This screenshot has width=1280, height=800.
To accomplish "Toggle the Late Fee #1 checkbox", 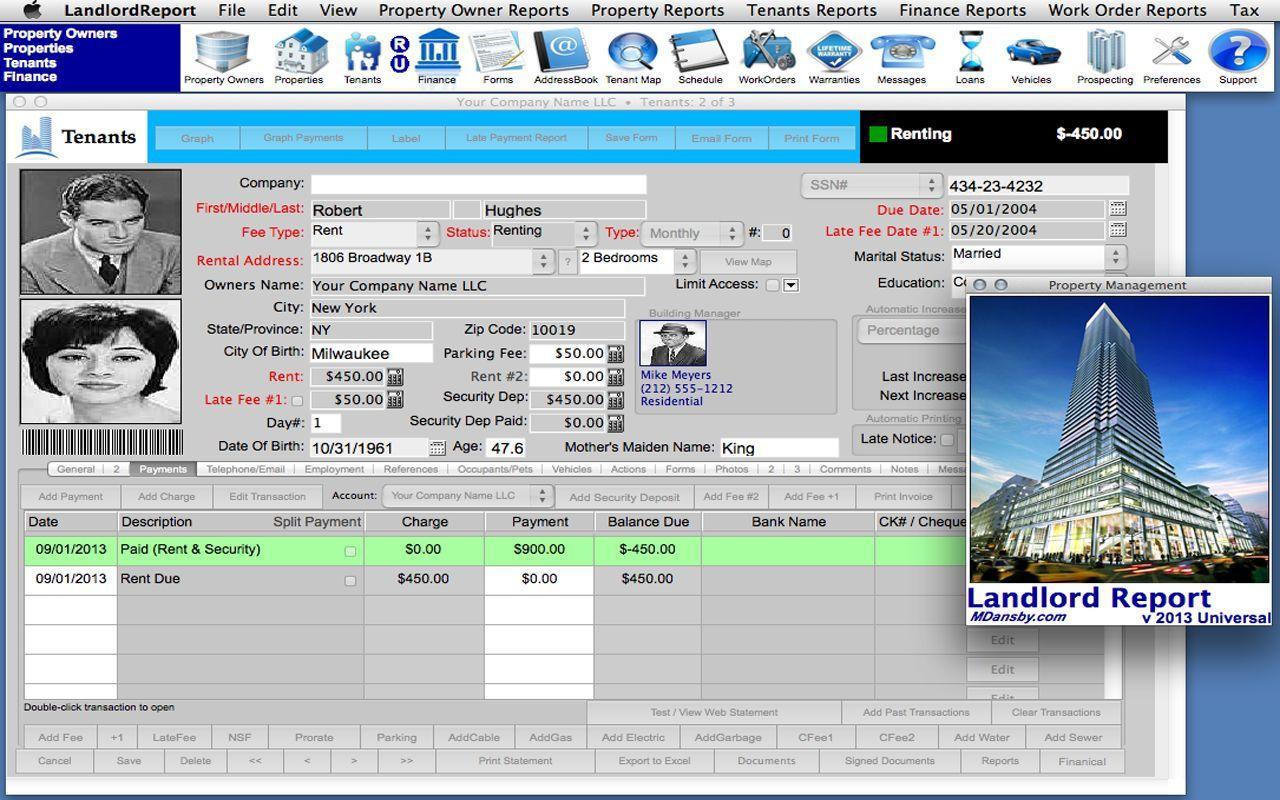I will click(x=297, y=401).
